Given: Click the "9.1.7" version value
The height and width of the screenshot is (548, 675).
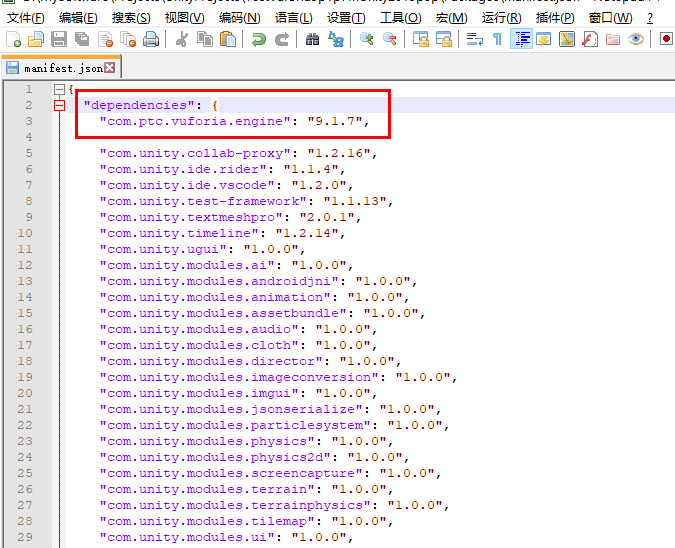Looking at the screenshot, I should coord(334,121).
